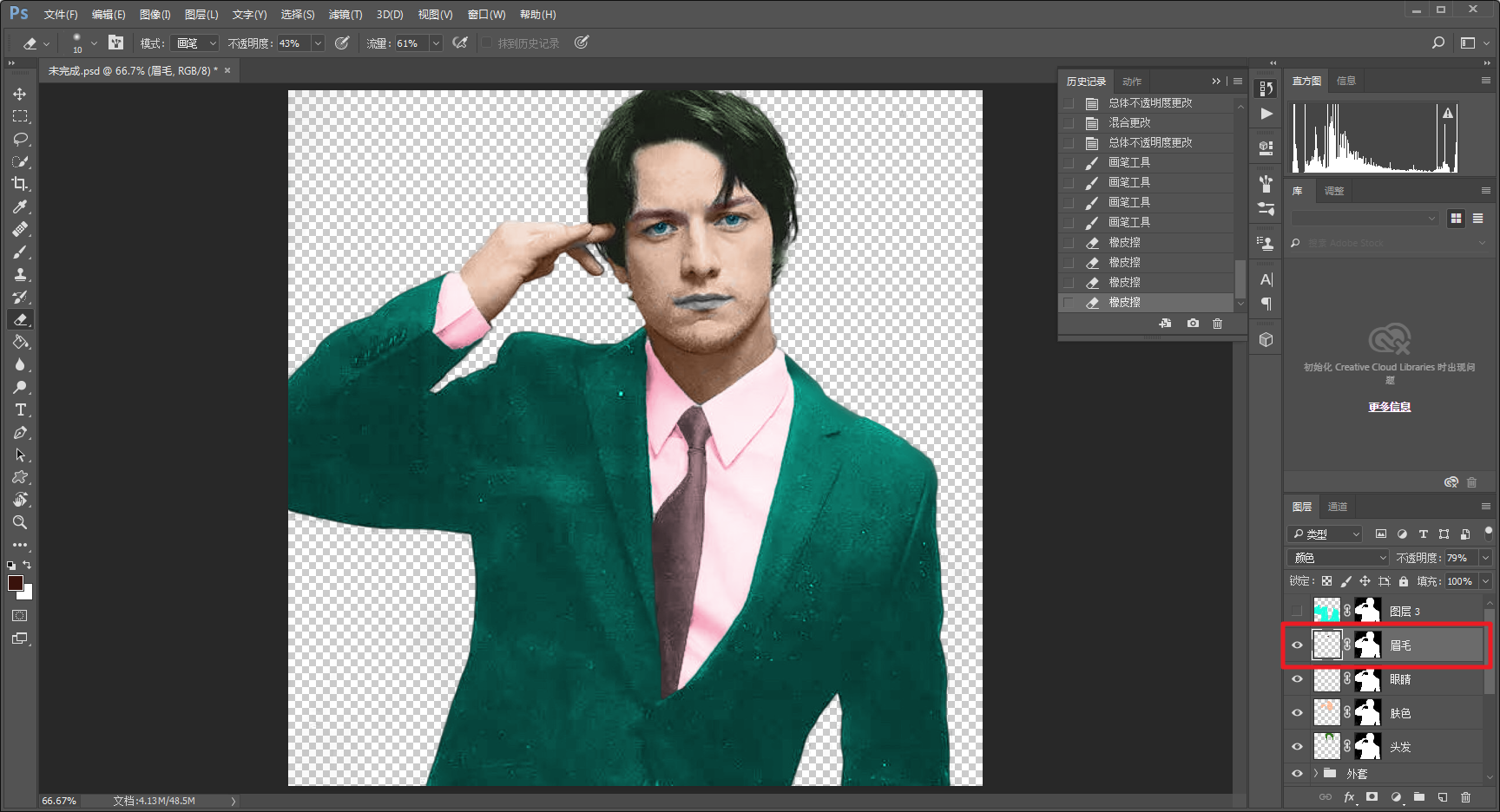Screen dimensions: 1500x812
Task: Open the 不透明度 dropdown in options bar
Action: 318,43
